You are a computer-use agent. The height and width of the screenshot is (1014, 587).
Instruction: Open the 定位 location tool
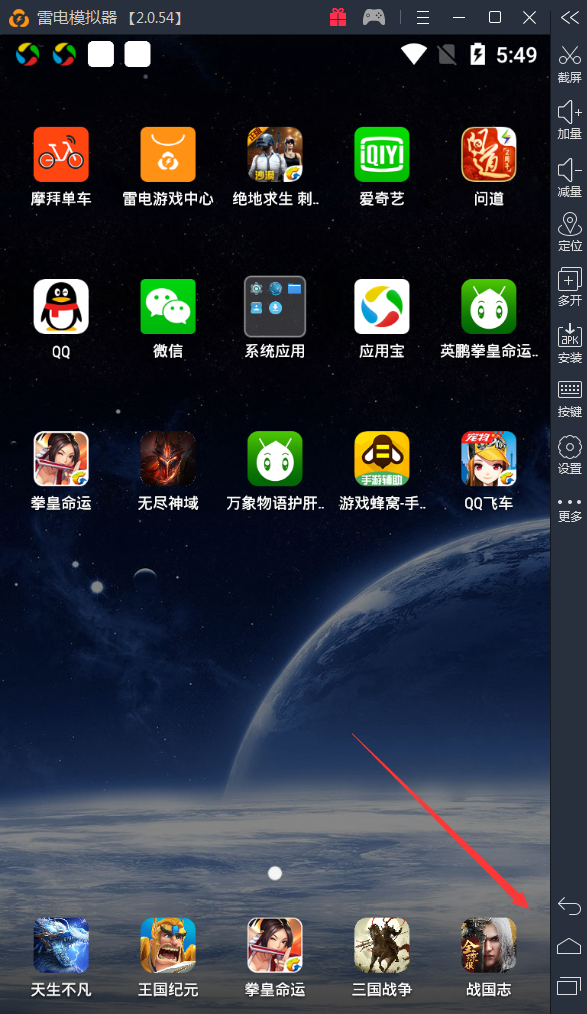[570, 232]
